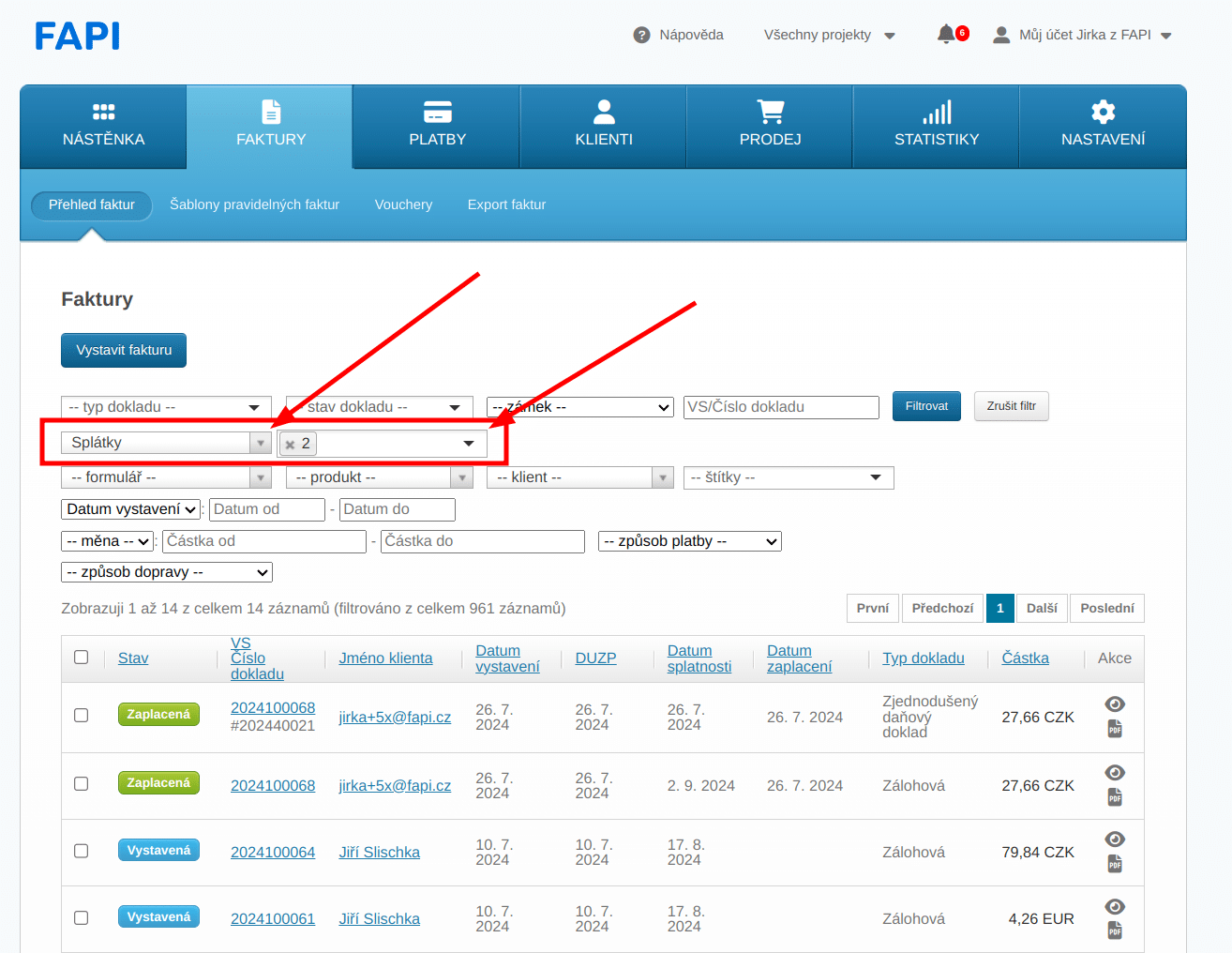Screen dimensions: 1232x953
Task: Focus the VS/Číslo dokladu field
Action: pyautogui.click(x=781, y=407)
